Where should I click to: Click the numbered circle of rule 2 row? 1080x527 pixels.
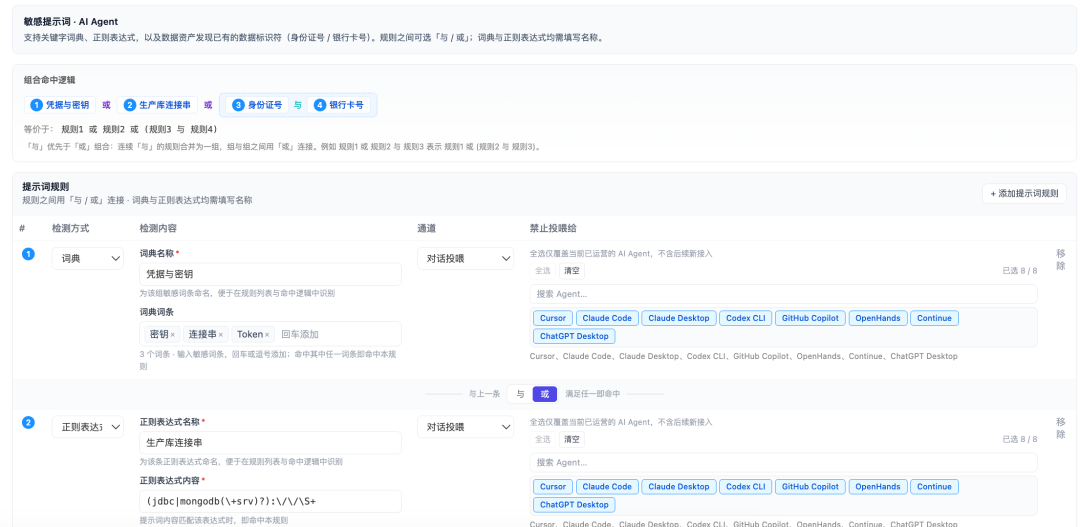tap(28, 423)
